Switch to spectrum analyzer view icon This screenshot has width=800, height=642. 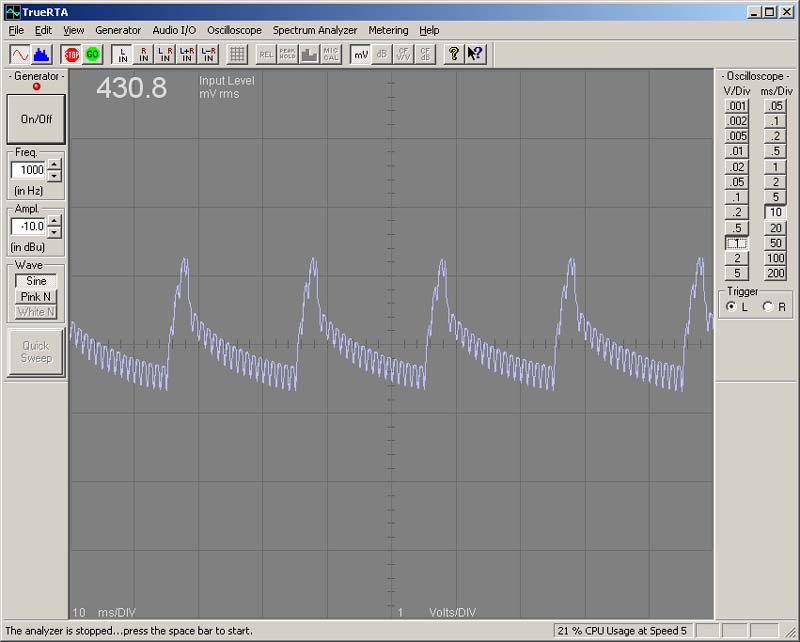41,54
